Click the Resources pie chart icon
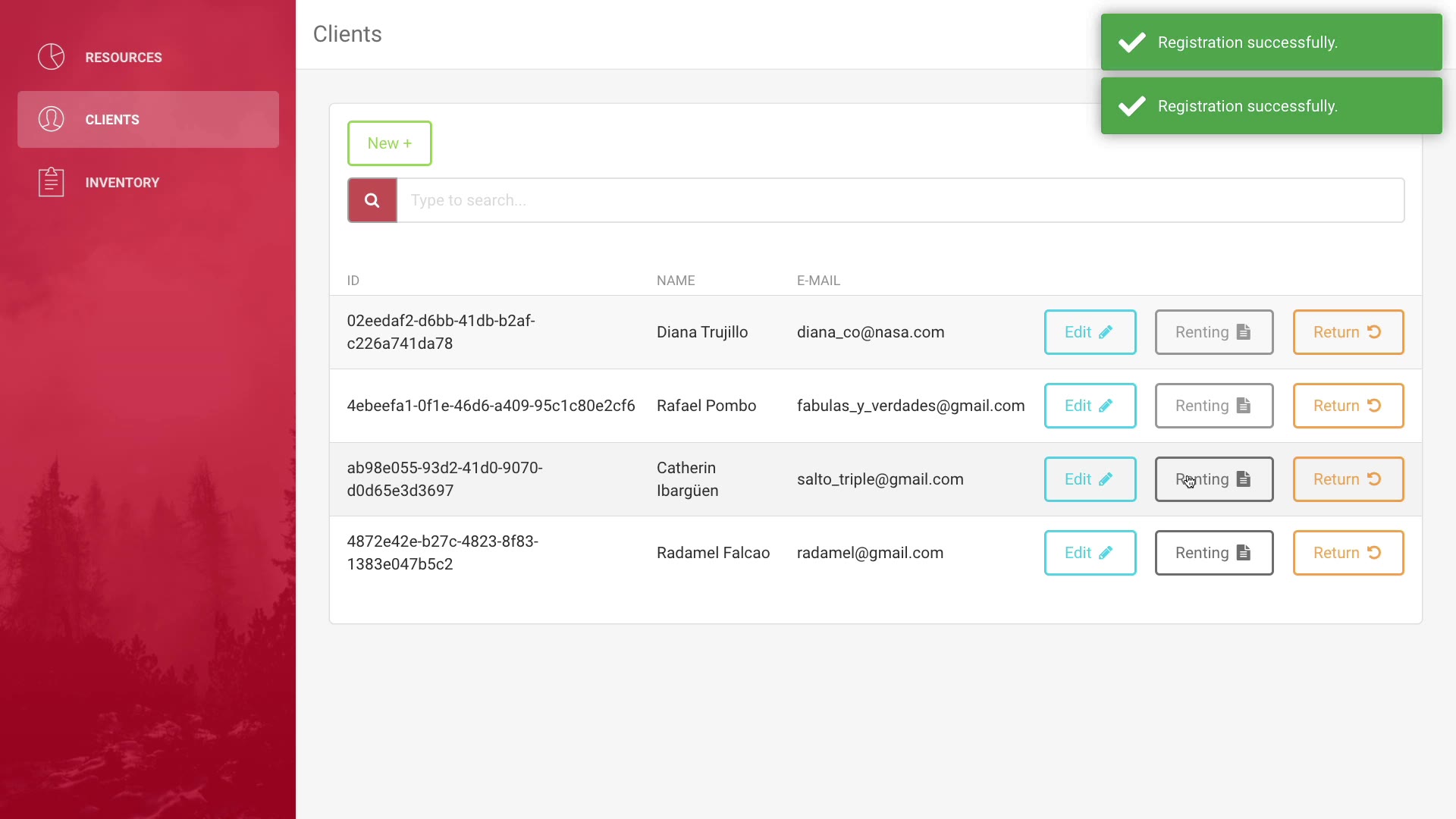 click(x=52, y=57)
